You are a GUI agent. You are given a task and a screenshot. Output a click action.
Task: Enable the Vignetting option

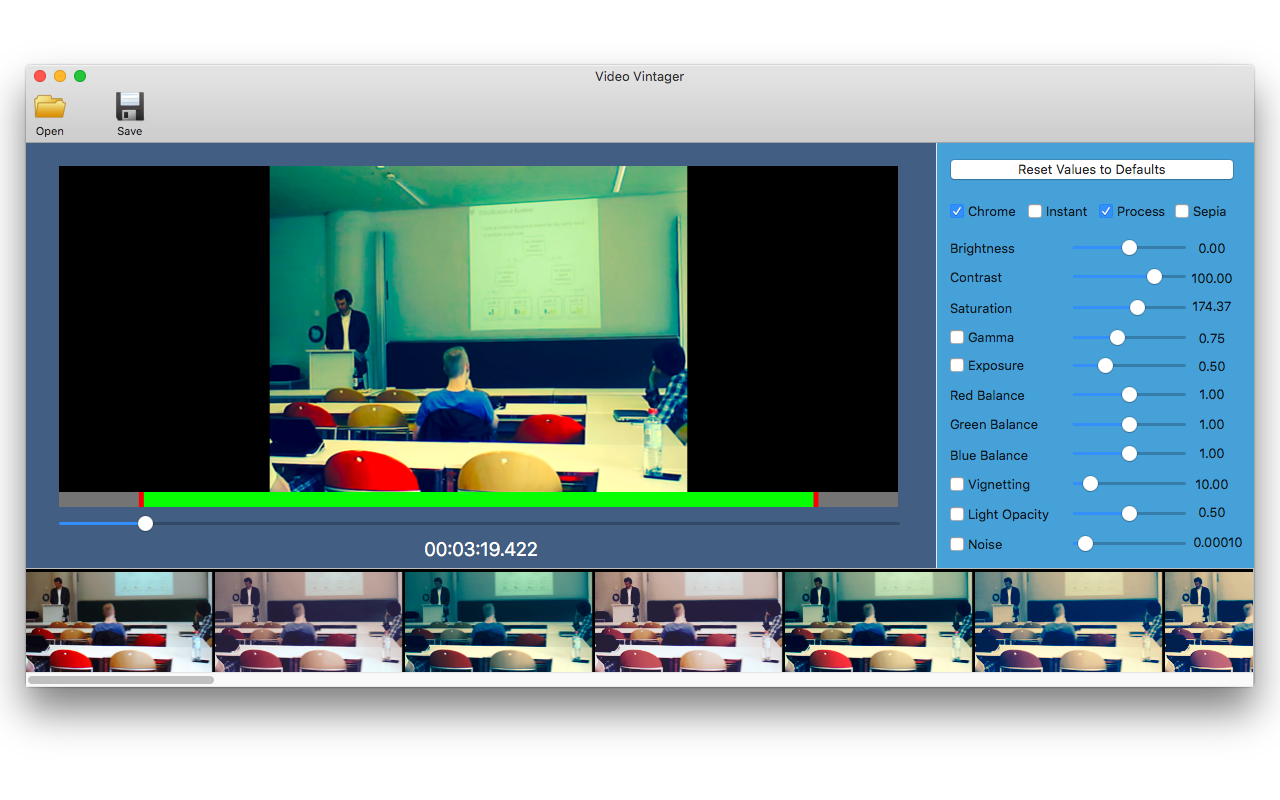pyautogui.click(x=957, y=484)
